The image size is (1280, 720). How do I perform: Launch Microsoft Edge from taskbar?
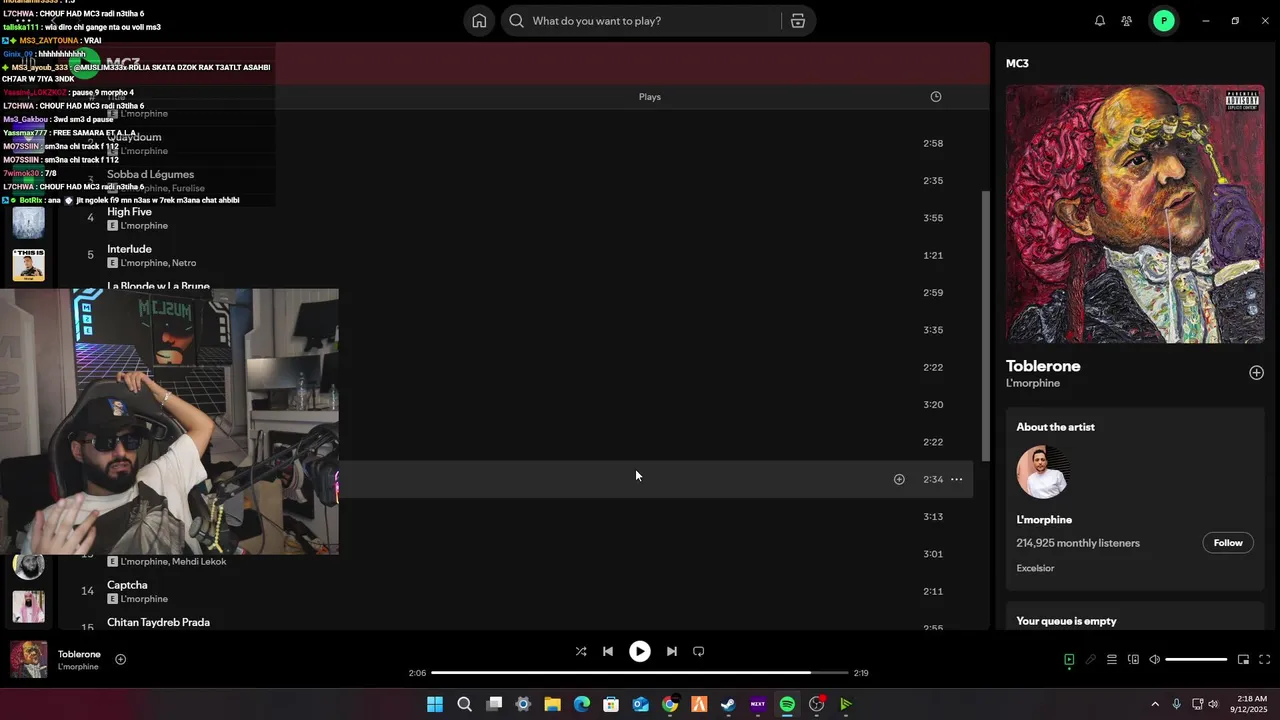point(582,704)
